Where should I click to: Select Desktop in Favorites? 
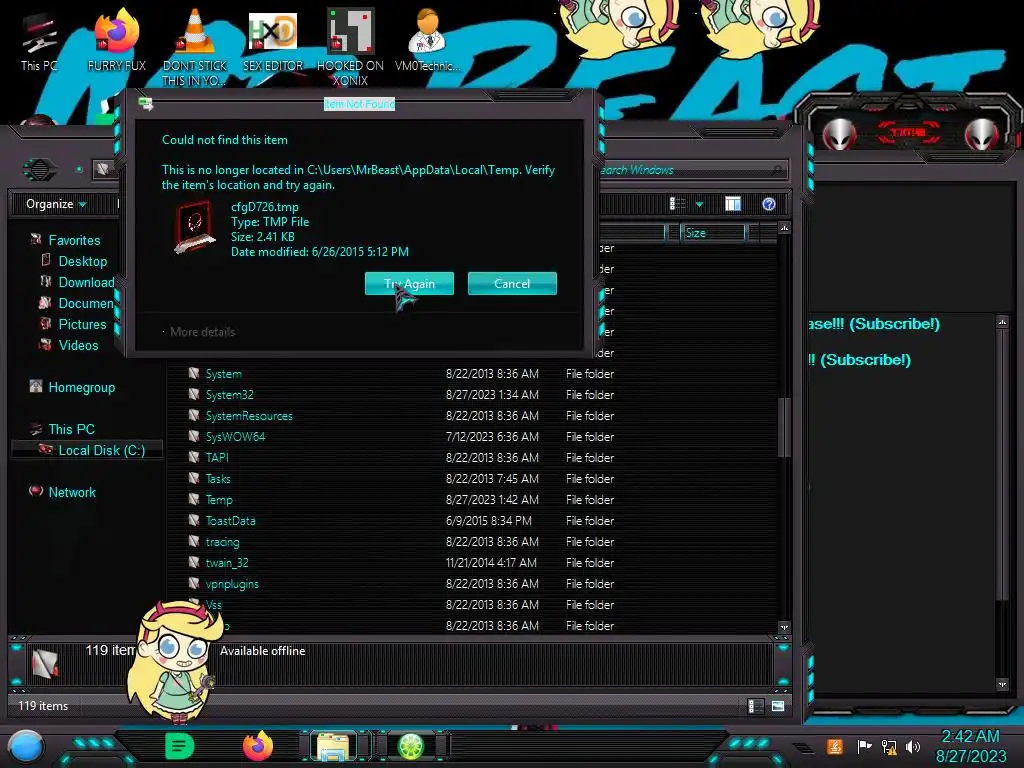click(74, 261)
